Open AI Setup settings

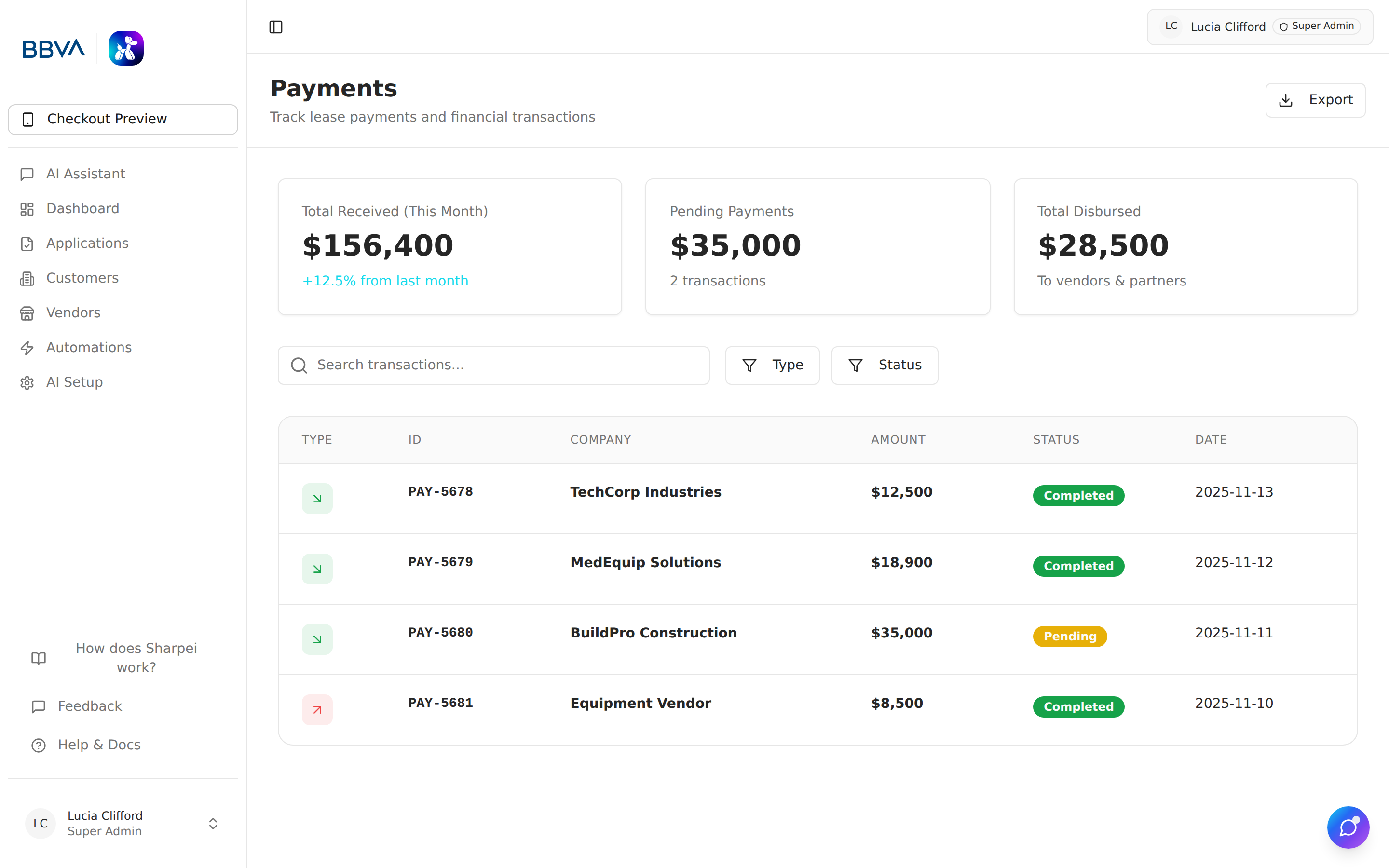pyautogui.click(x=74, y=382)
